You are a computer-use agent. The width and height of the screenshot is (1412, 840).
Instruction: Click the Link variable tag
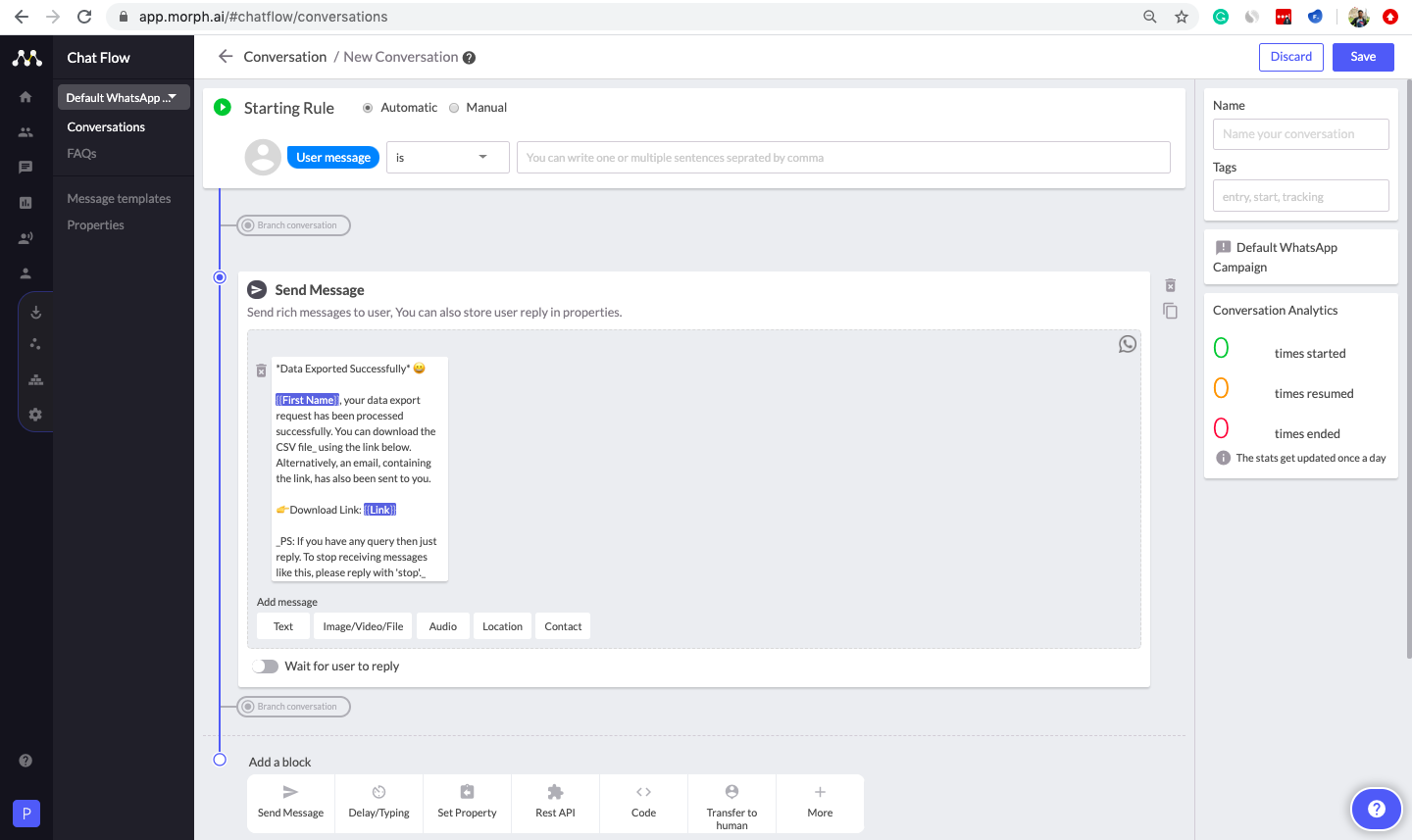pos(379,510)
